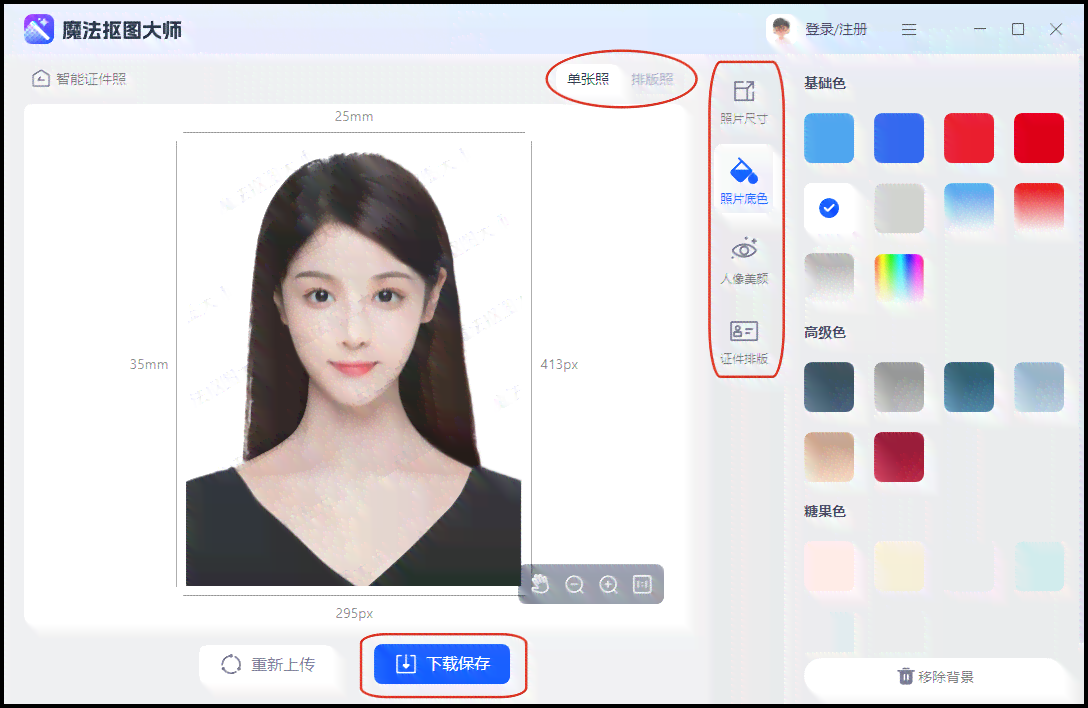Pick the gray gradient color swatch
This screenshot has height=708, width=1088.
click(x=829, y=278)
